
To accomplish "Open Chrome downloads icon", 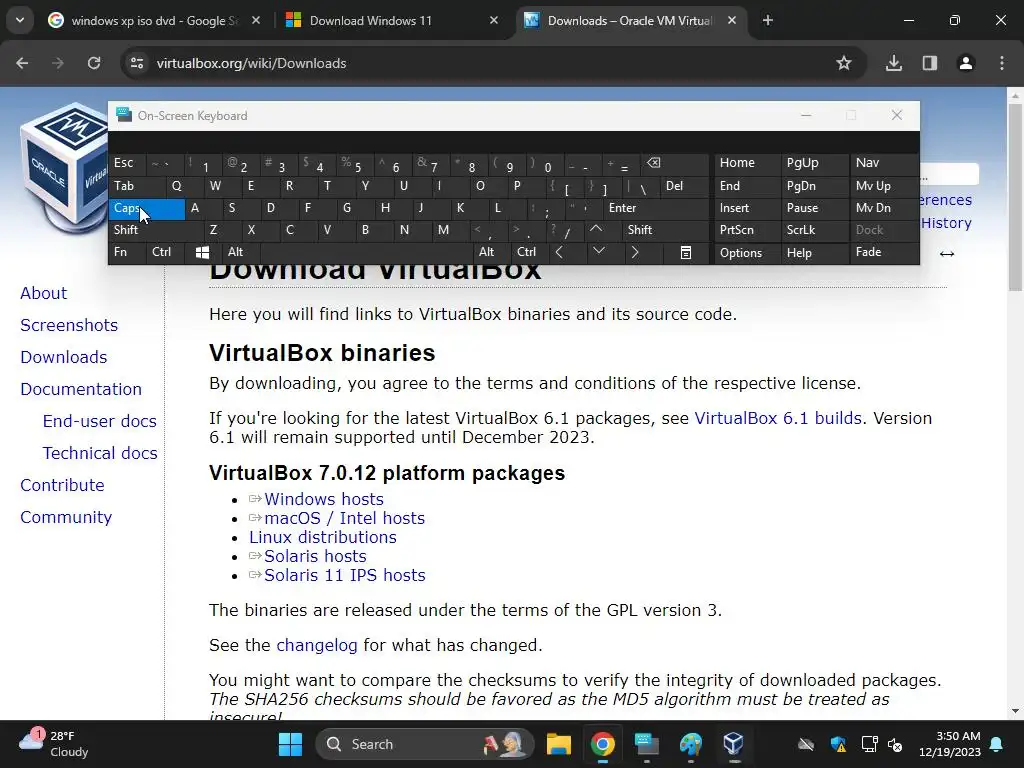I will [894, 63].
